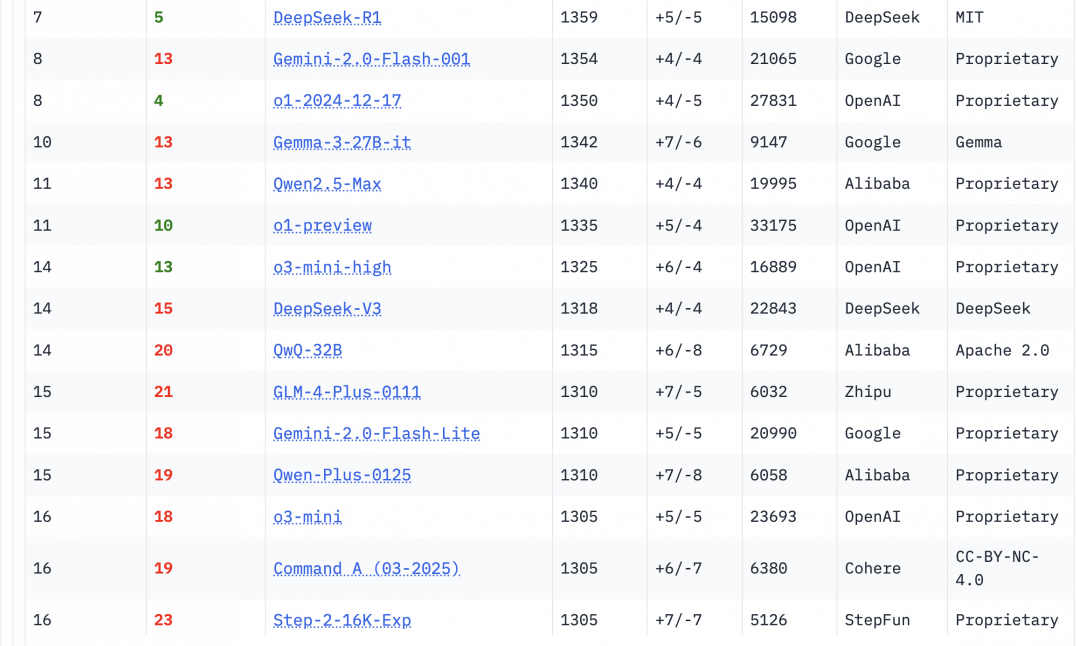Click the votes value 23693
The height and width of the screenshot is (646, 1077).
pos(773,517)
